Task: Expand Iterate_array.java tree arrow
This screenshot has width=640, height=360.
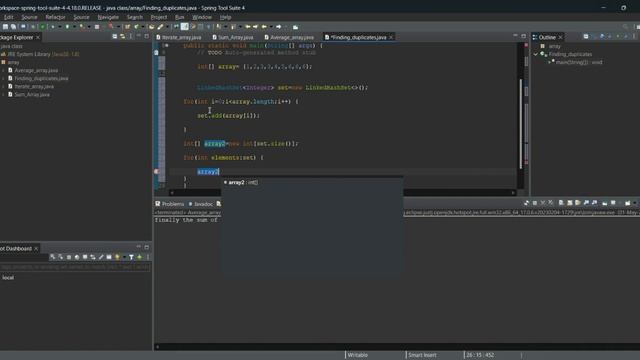Action: tap(4, 87)
